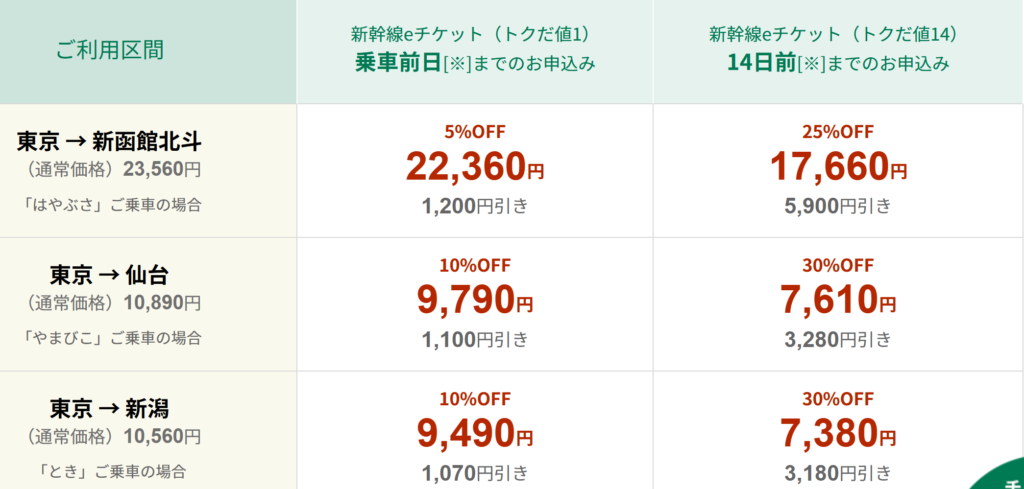Select the トクだ値14 column header

click(839, 52)
